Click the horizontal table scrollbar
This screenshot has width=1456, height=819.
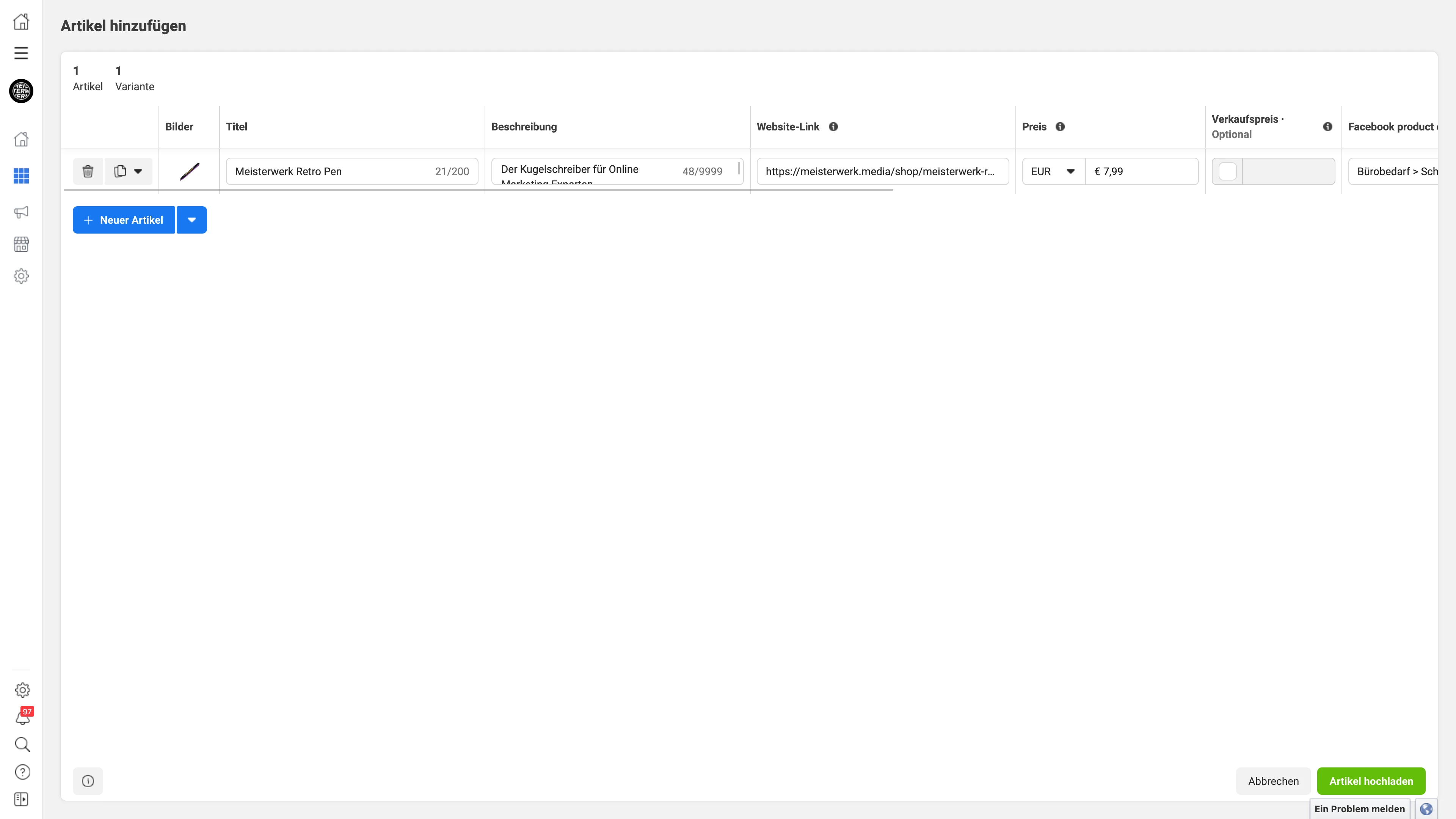pos(478,190)
